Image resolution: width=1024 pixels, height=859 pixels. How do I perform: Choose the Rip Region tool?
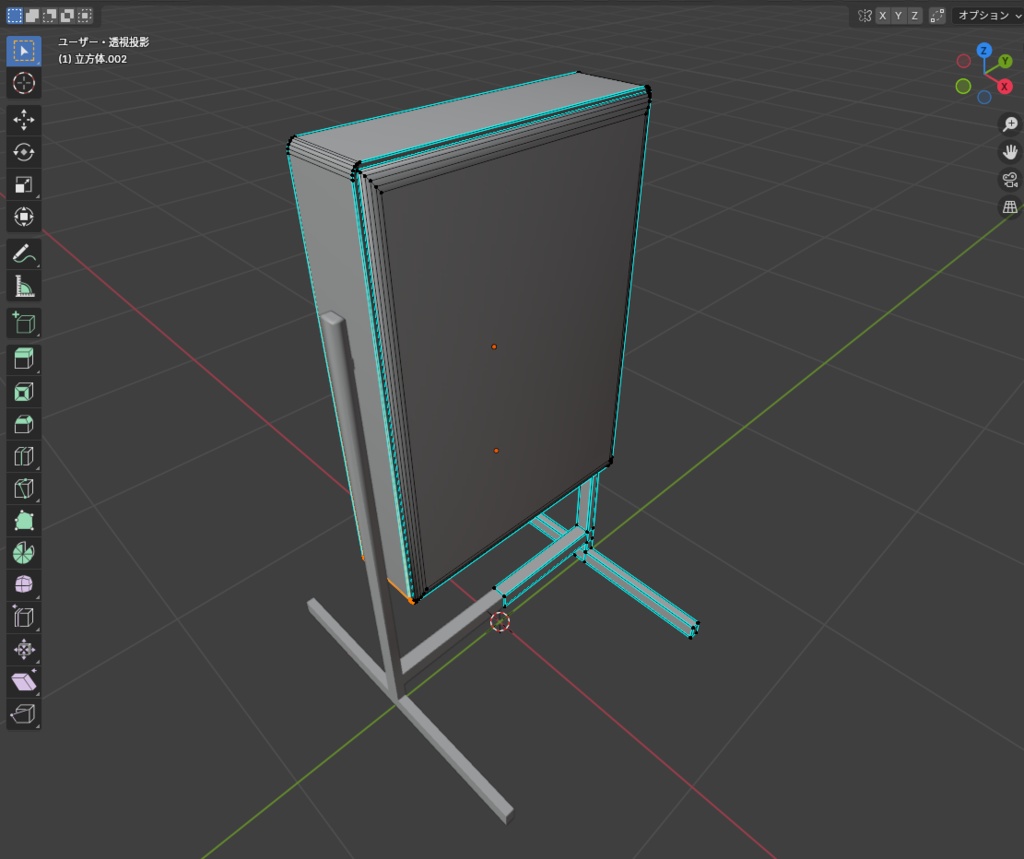coord(24,713)
